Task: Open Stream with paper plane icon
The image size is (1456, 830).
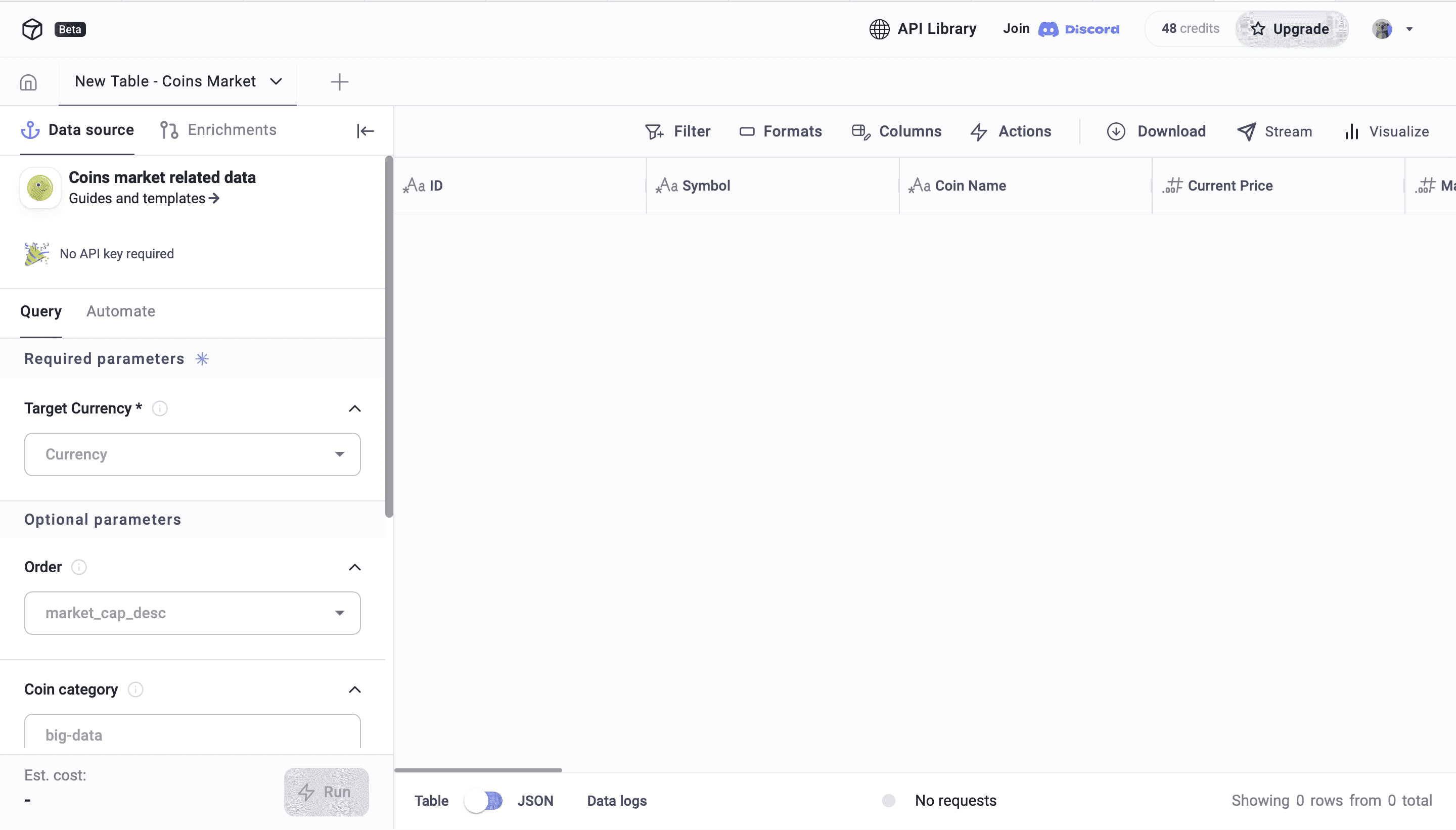Action: (1274, 132)
